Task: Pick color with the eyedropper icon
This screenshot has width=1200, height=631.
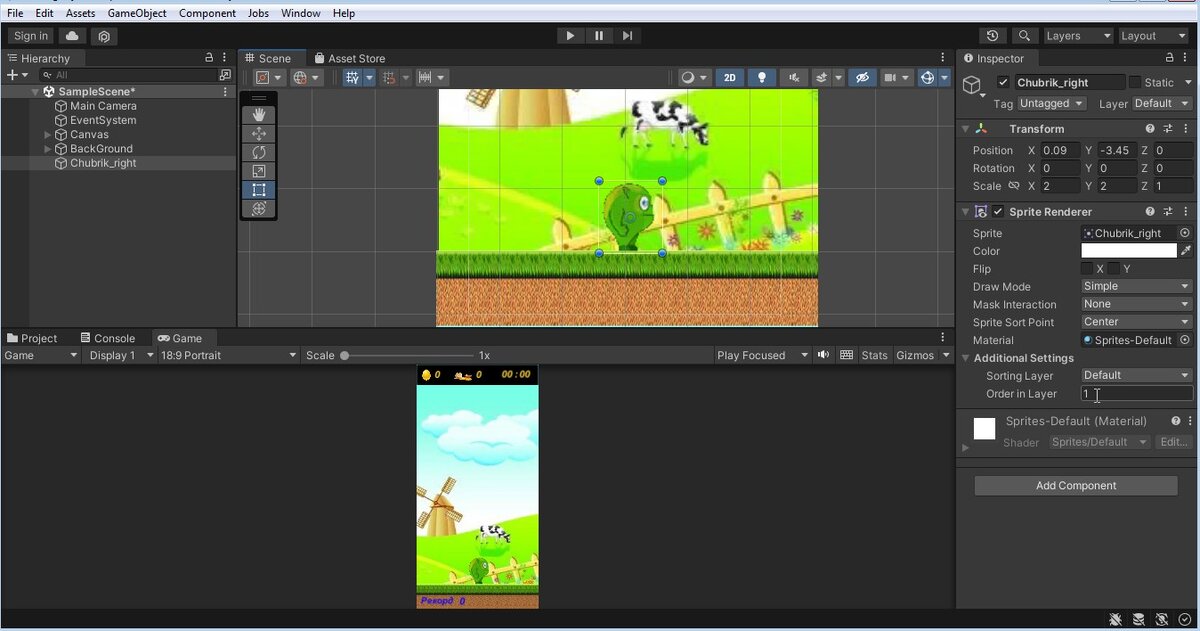Action: [x=1186, y=251]
